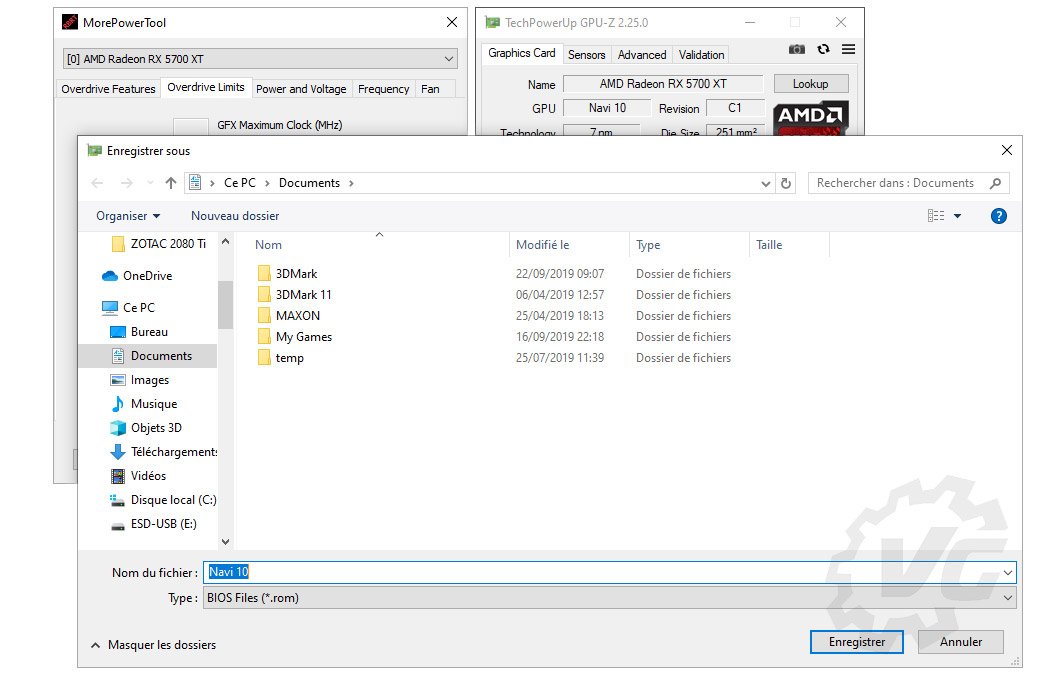
Task: Click the help question mark icon
Action: click(997, 216)
